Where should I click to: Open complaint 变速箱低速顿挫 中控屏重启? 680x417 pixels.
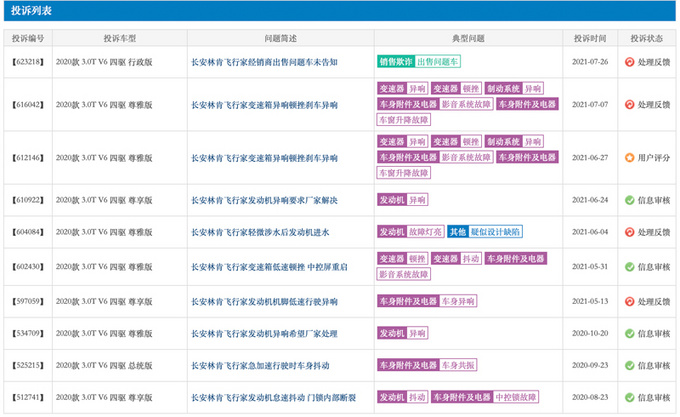pyautogui.click(x=269, y=267)
